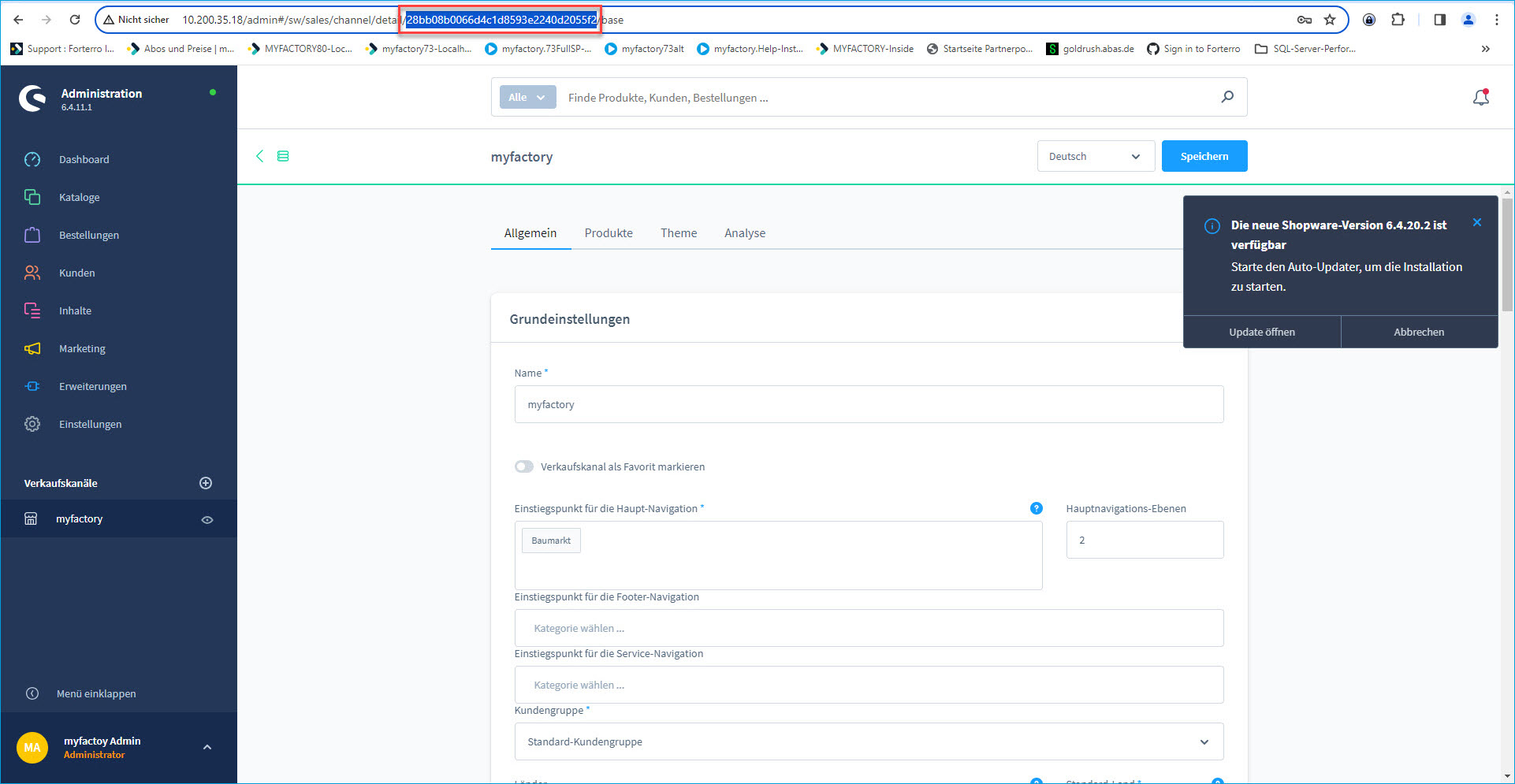
Task: Open the sales channel list icon
Action: coord(283,156)
